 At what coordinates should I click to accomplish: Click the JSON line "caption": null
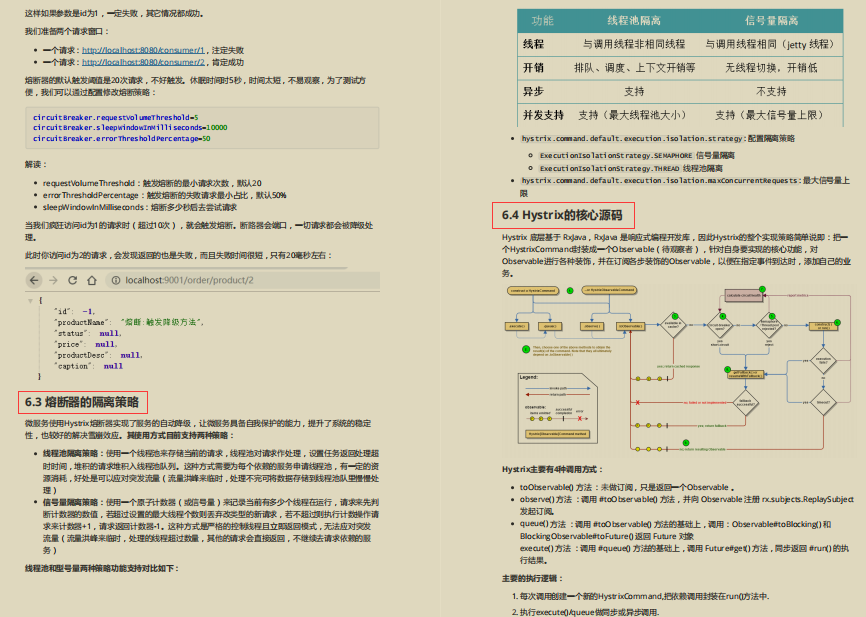pyautogui.click(x=88, y=366)
